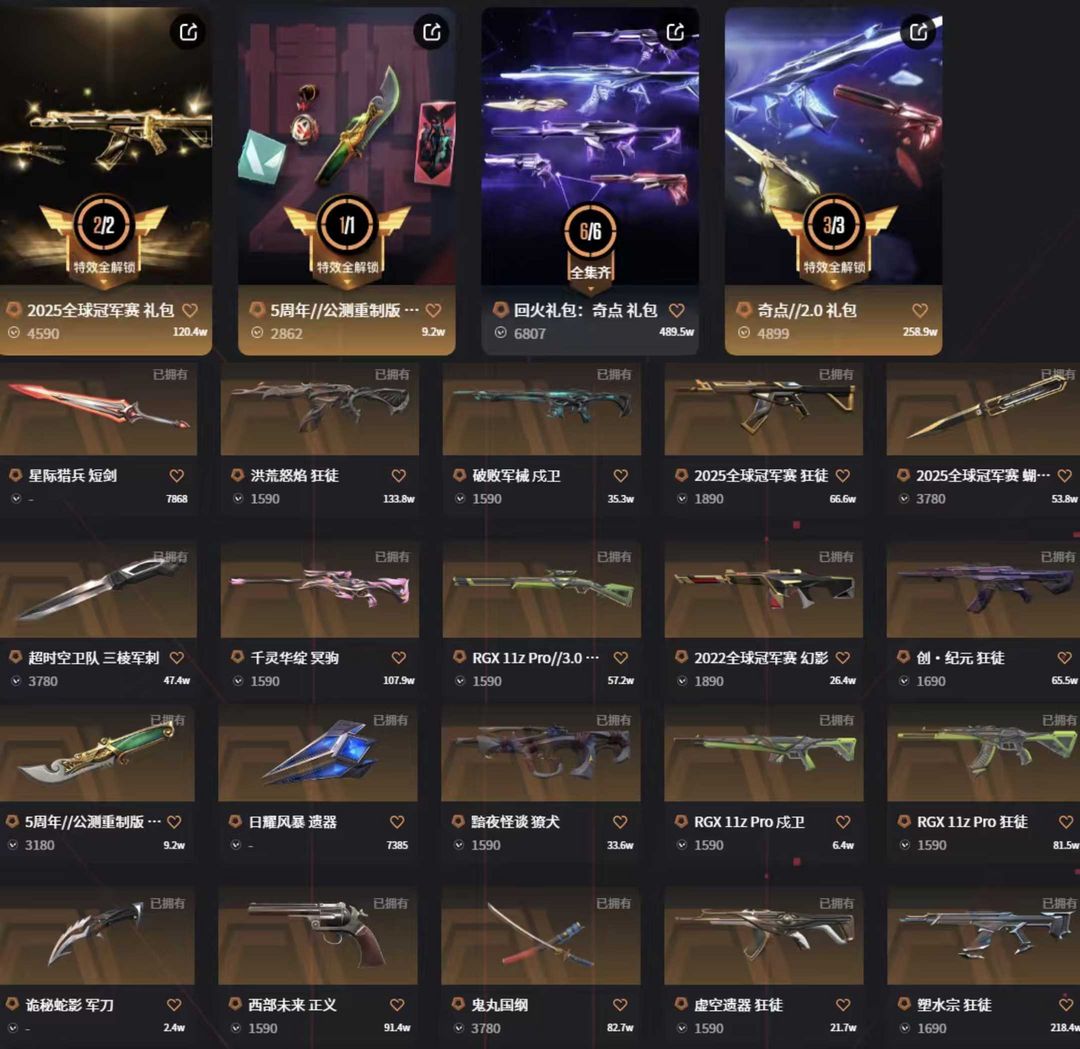Click share icon on 5周年//公测重制版 bundle
The width and height of the screenshot is (1080, 1049).
(432, 32)
